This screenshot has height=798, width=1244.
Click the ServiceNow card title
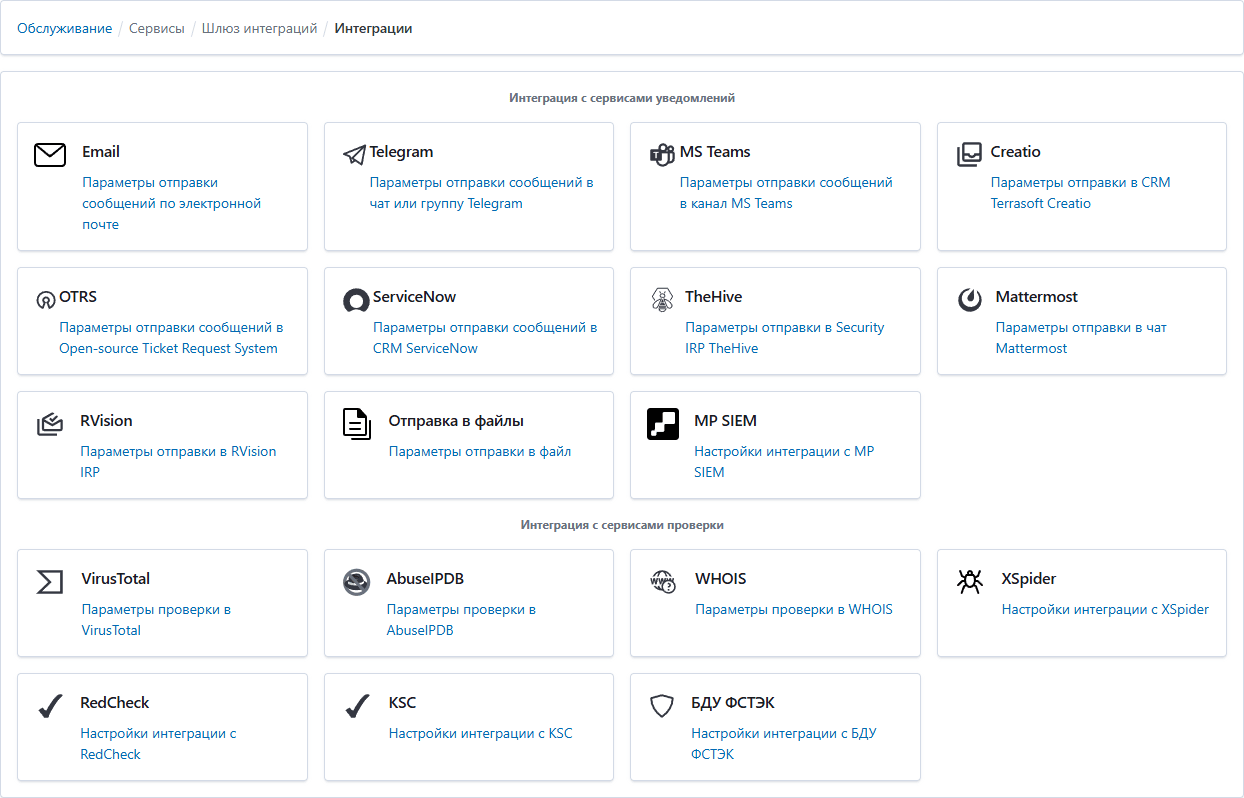[415, 297]
